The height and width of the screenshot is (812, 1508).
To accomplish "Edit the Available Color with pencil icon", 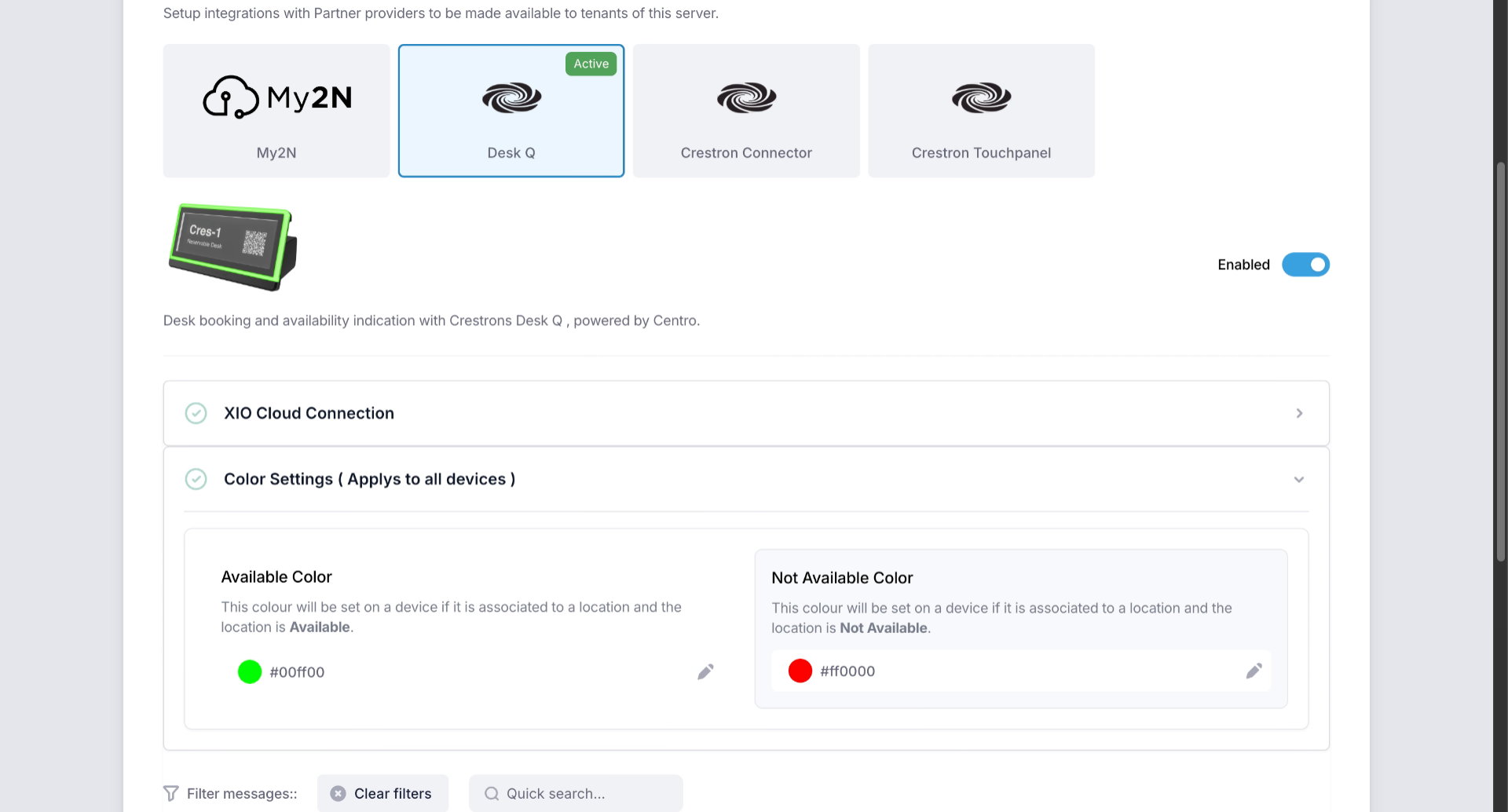I will (705, 672).
